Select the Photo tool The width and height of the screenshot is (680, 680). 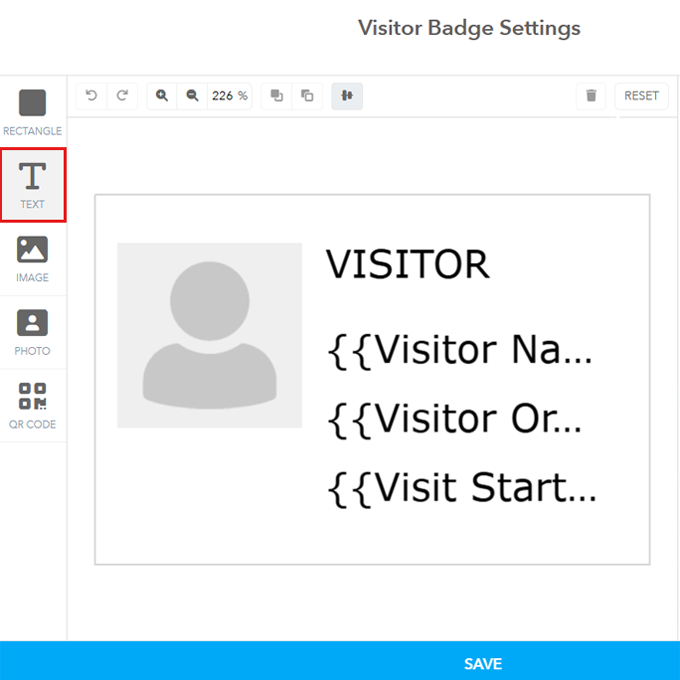pyautogui.click(x=33, y=332)
